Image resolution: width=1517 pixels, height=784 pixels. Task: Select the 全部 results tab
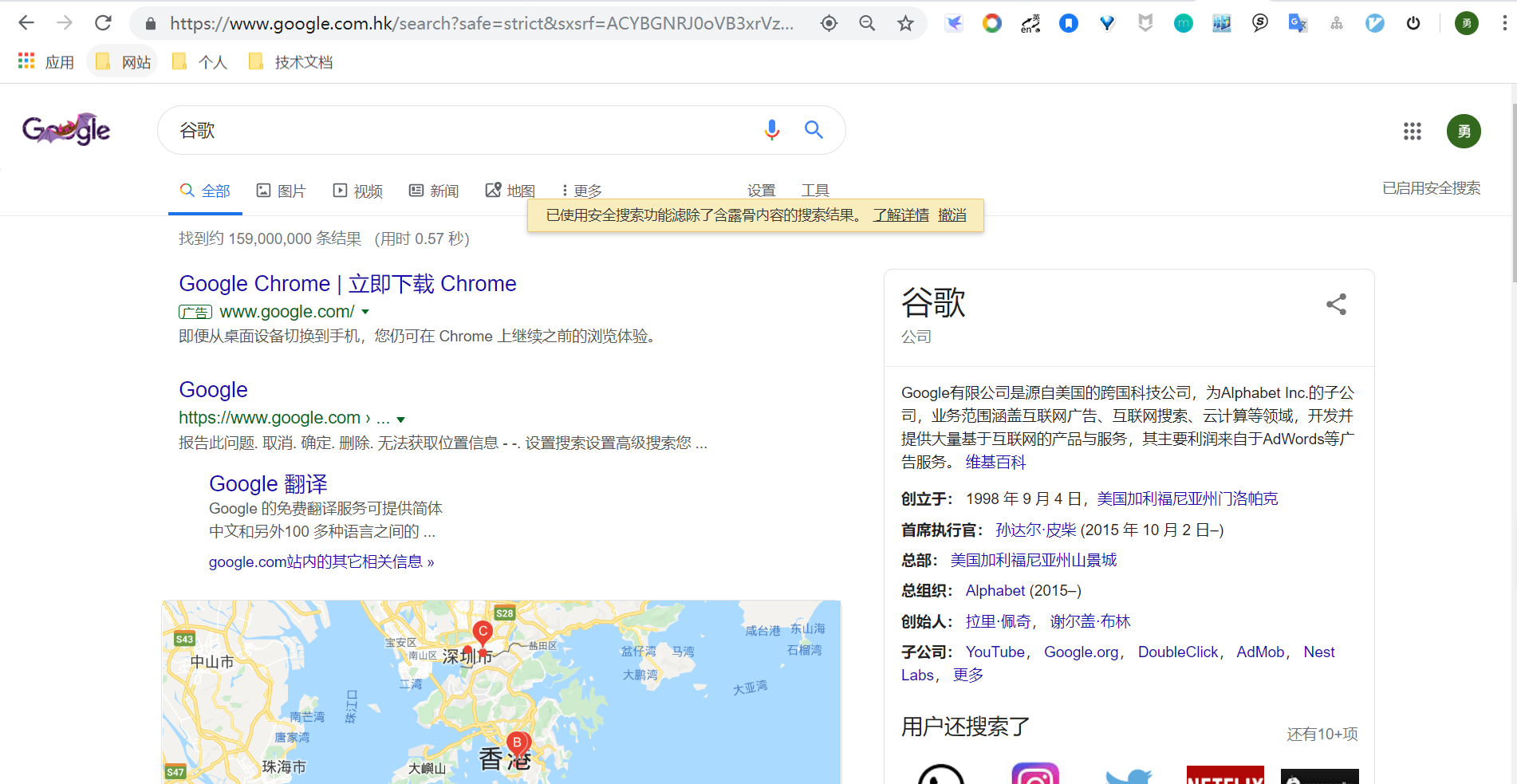[x=205, y=191]
